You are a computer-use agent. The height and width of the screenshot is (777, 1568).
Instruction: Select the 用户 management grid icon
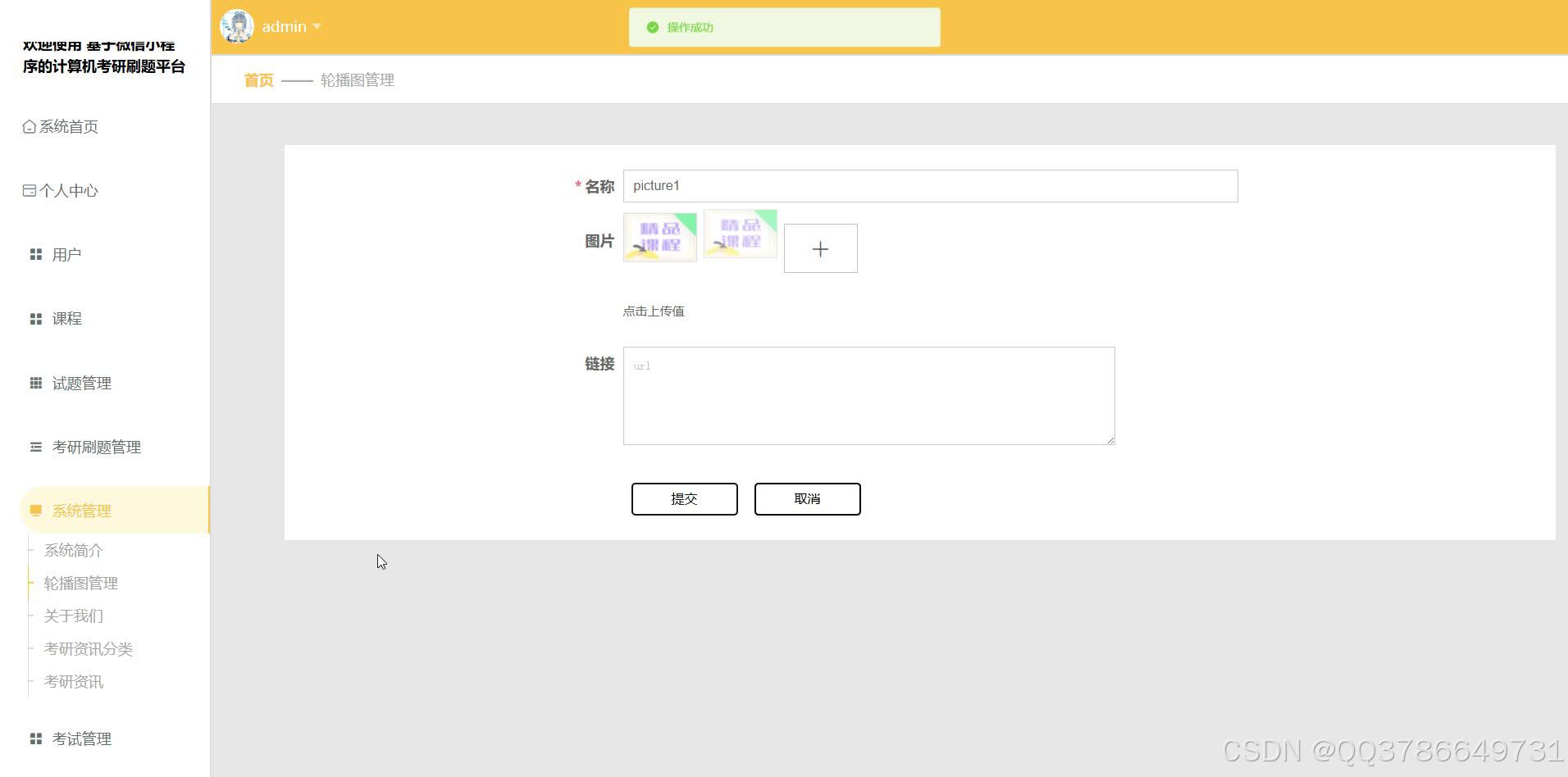(x=35, y=254)
